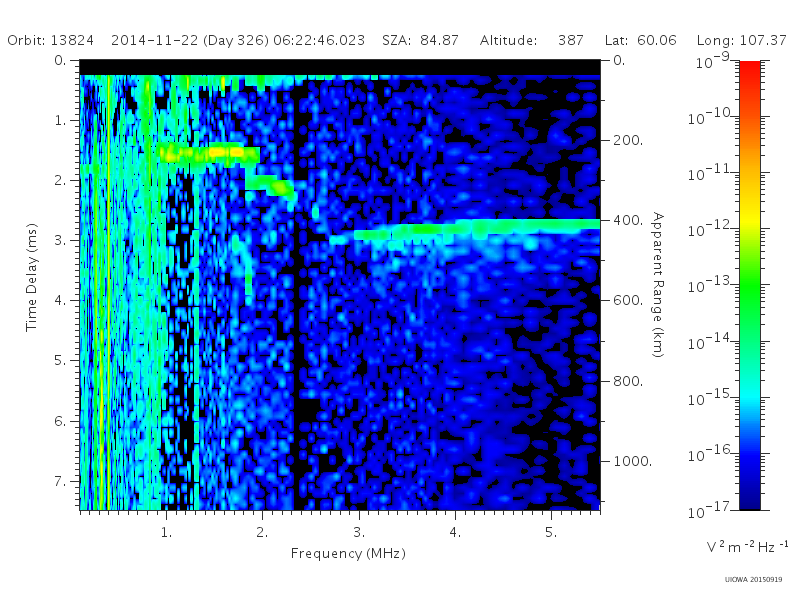This screenshot has height=600, width=800.
Task: Click apparent range tick label '600.'
Action: coord(628,301)
